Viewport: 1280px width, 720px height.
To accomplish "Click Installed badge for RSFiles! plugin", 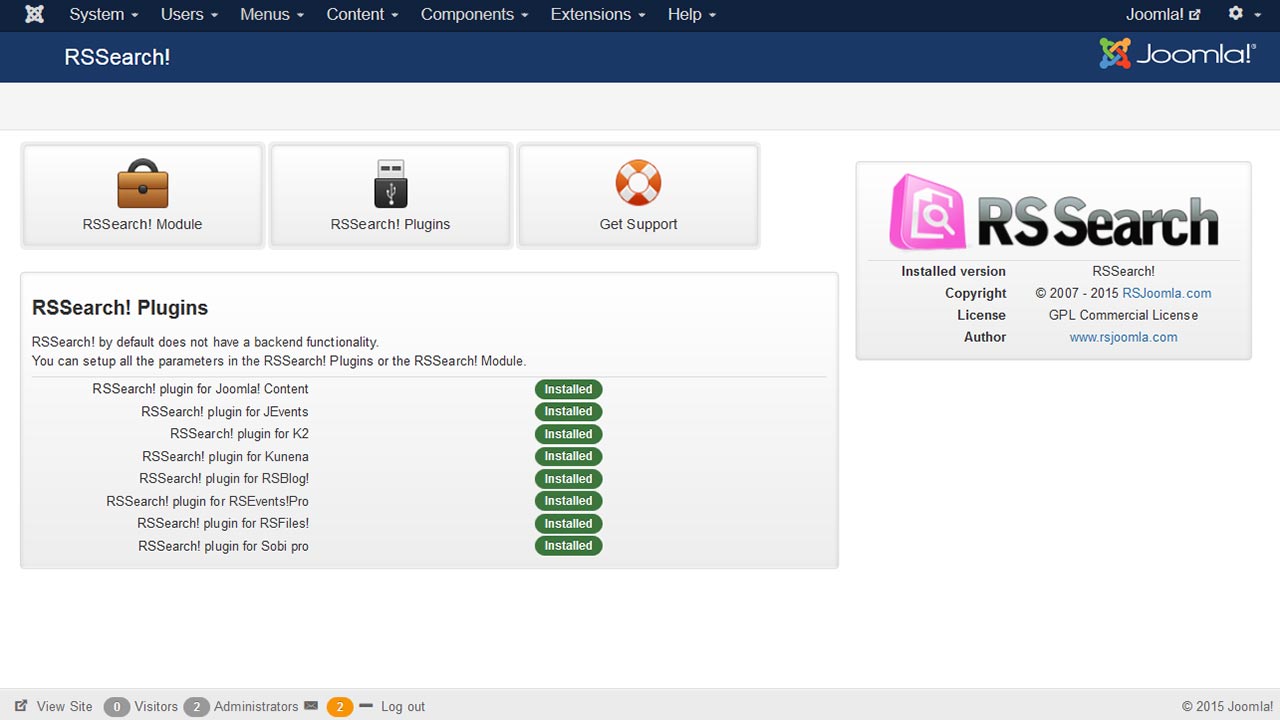I will [x=568, y=523].
